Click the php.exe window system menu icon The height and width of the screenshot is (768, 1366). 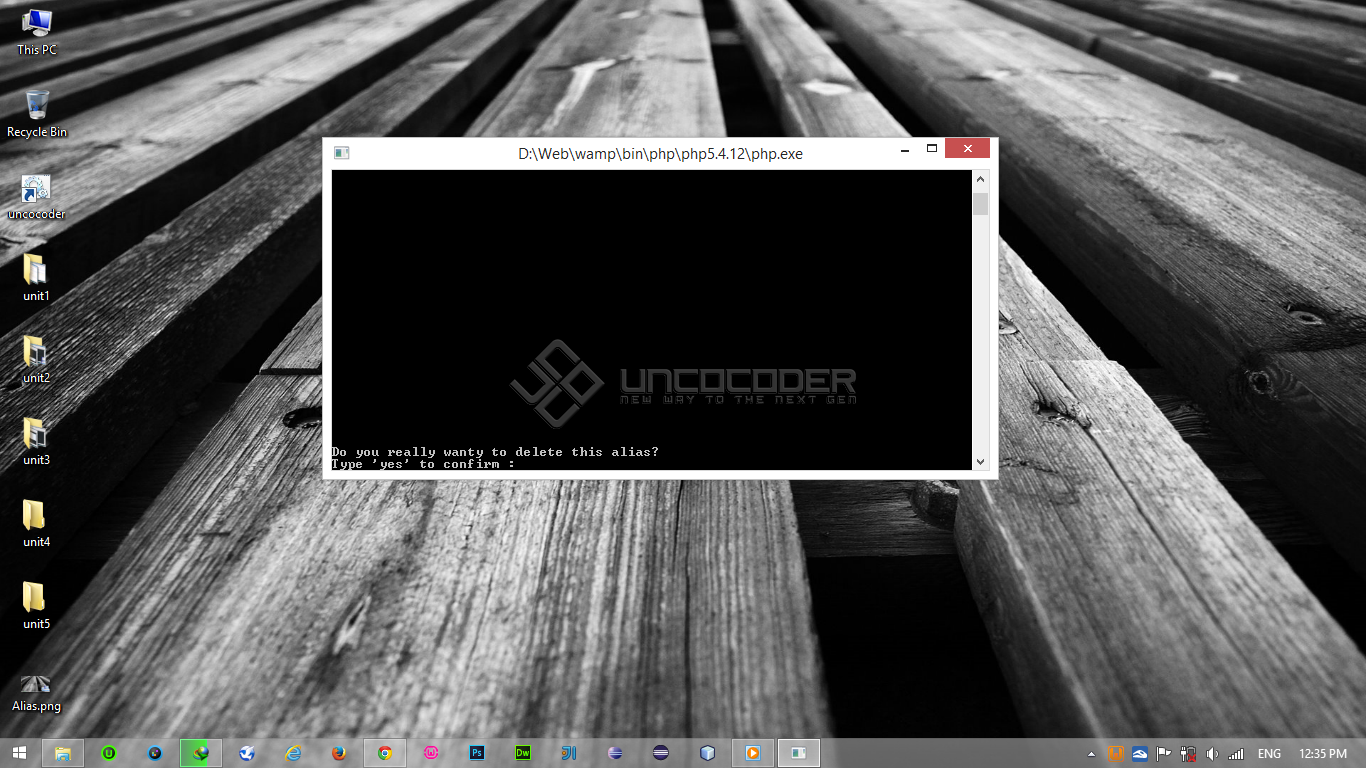[341, 153]
